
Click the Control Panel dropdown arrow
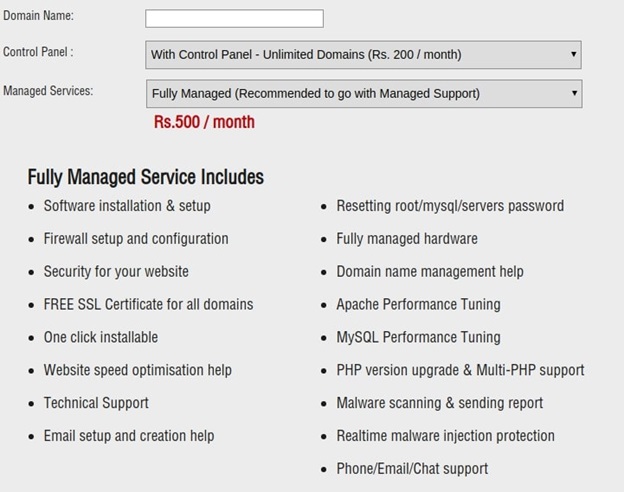point(573,54)
